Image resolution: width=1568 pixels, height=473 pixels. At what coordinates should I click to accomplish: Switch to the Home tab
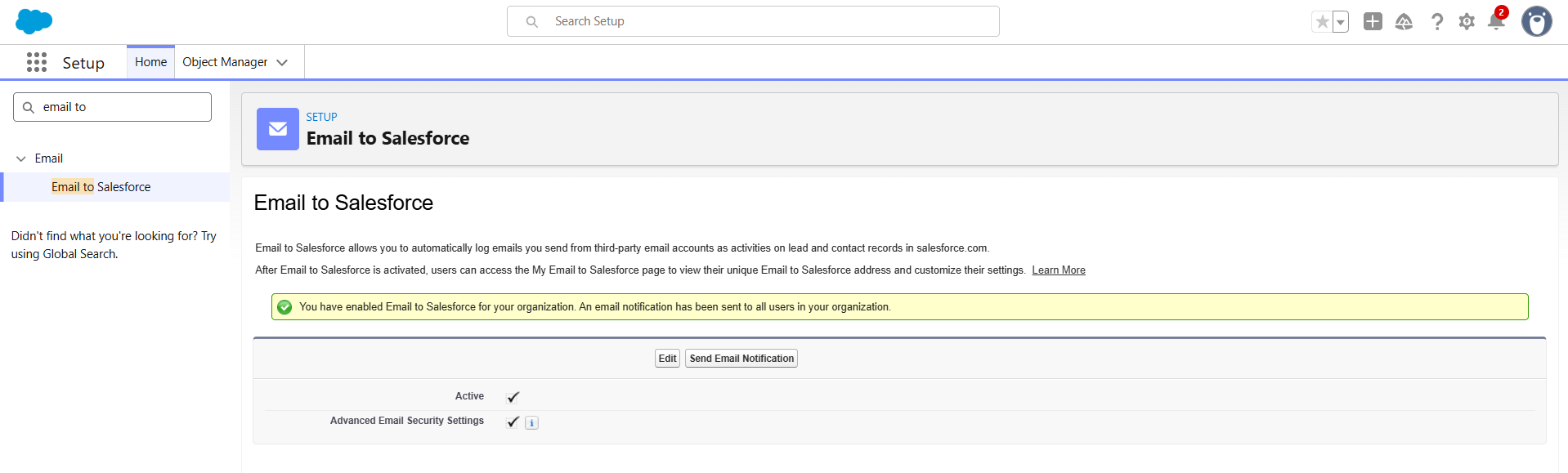point(150,62)
